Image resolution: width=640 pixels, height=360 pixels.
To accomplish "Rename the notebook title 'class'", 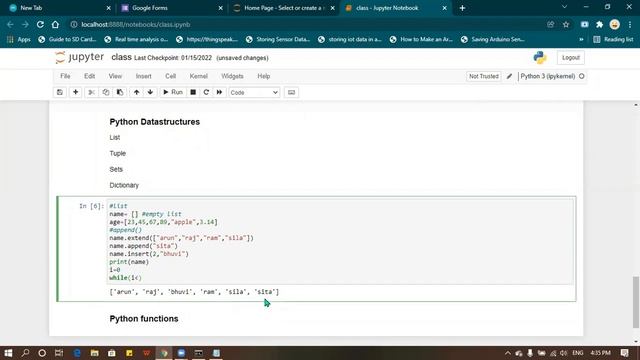I will pos(121,58).
